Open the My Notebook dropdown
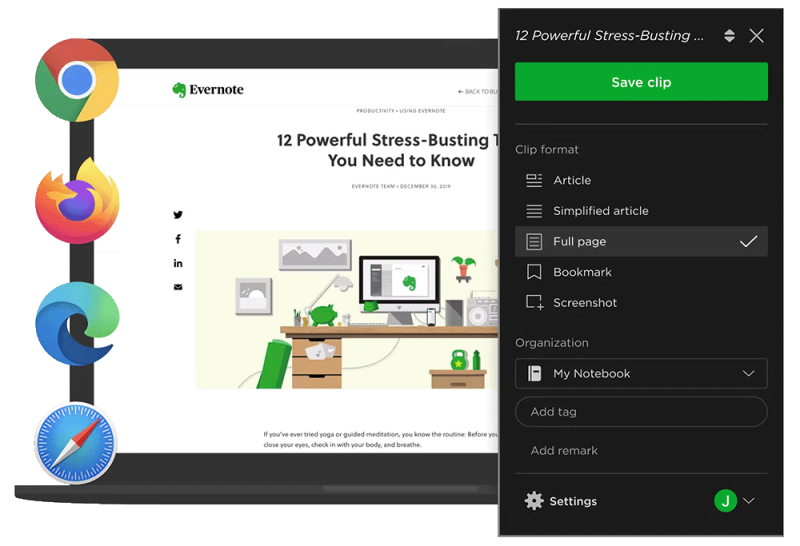The height and width of the screenshot is (546, 800). (641, 374)
